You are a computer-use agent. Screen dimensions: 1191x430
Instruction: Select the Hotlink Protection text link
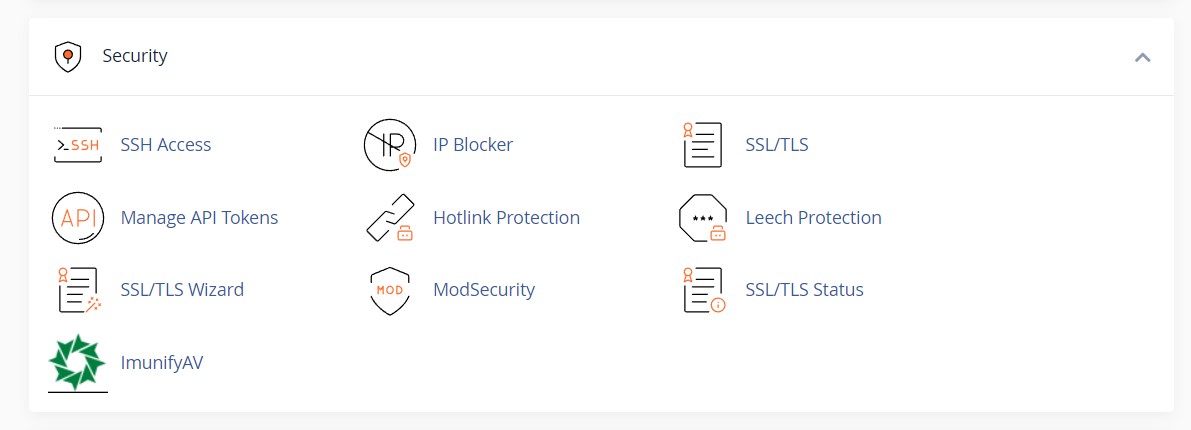[x=506, y=218]
